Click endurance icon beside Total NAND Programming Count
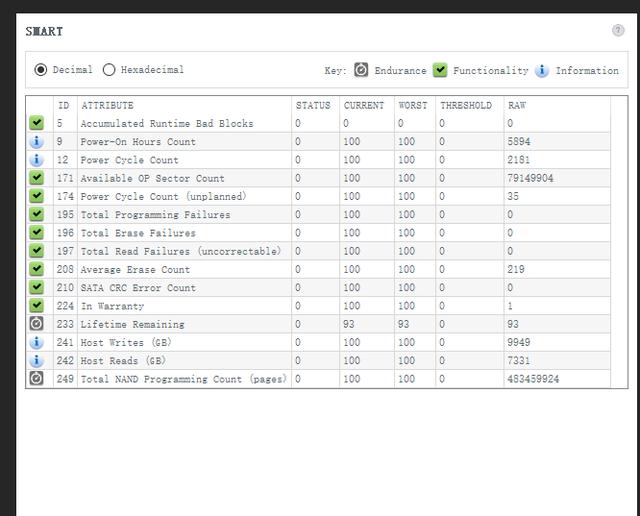The height and width of the screenshot is (516, 640). pyautogui.click(x=37, y=379)
